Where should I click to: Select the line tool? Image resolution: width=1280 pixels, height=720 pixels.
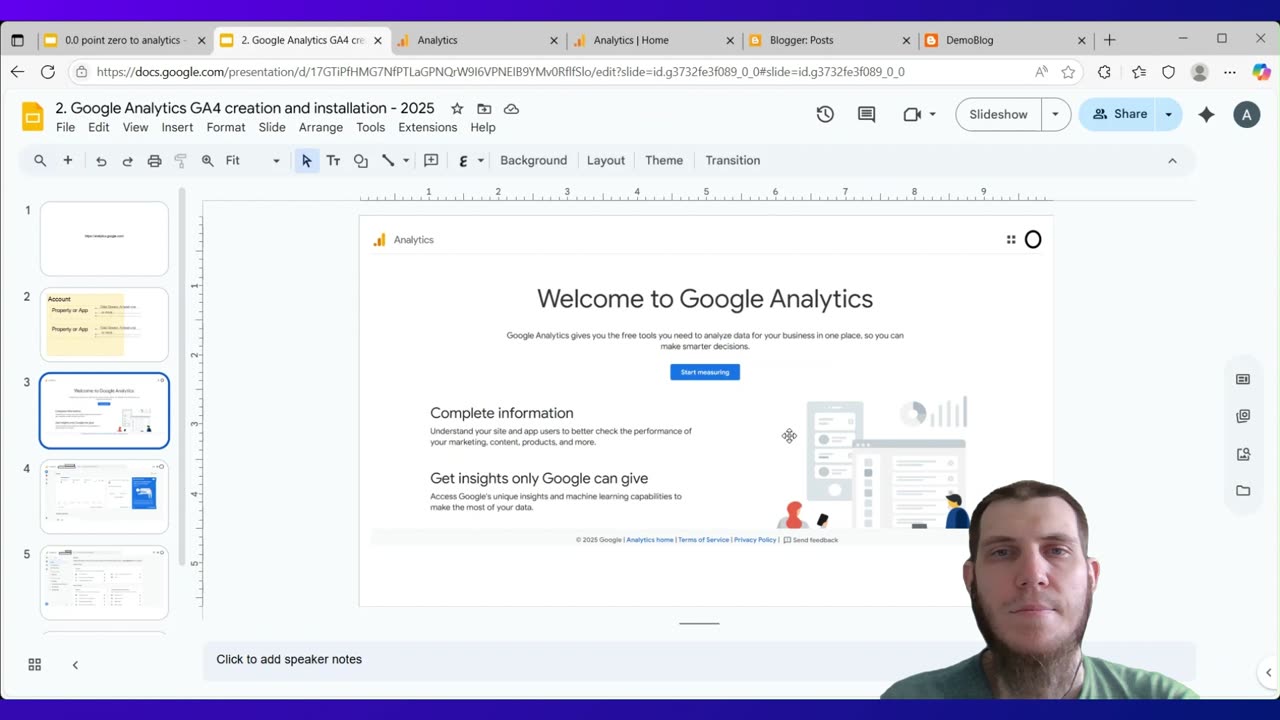(388, 160)
